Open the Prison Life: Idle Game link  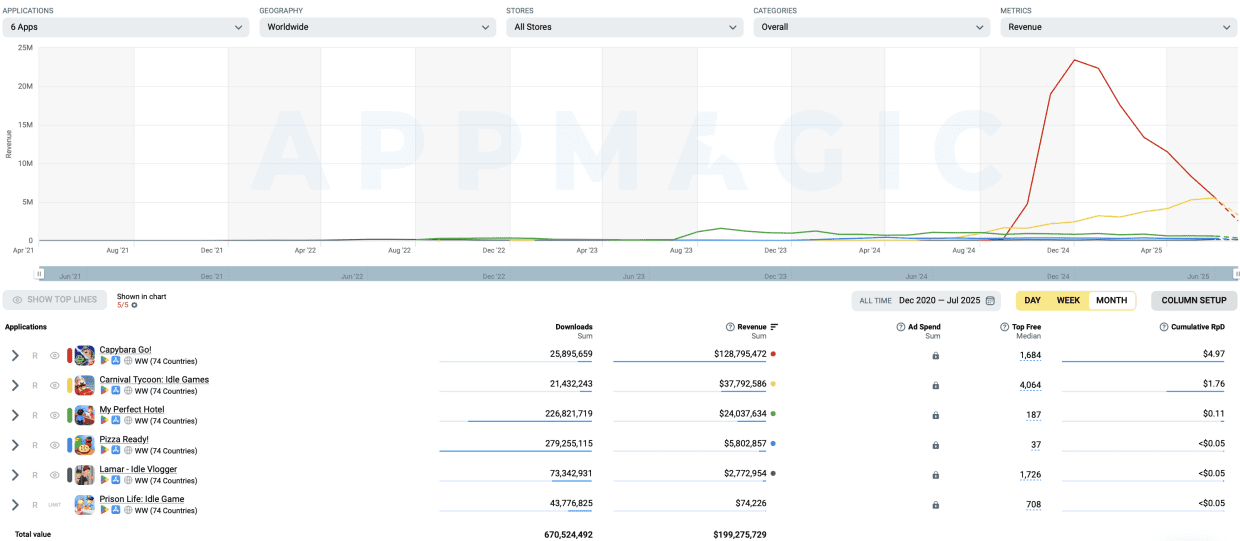point(141,499)
